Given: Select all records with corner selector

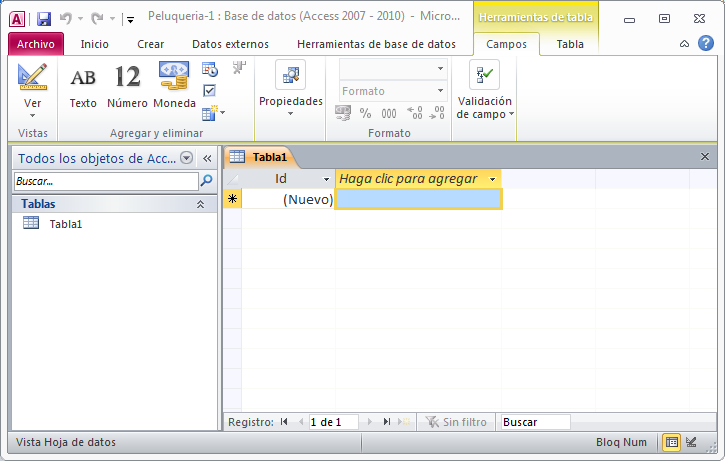Looking at the screenshot, I should 233,178.
